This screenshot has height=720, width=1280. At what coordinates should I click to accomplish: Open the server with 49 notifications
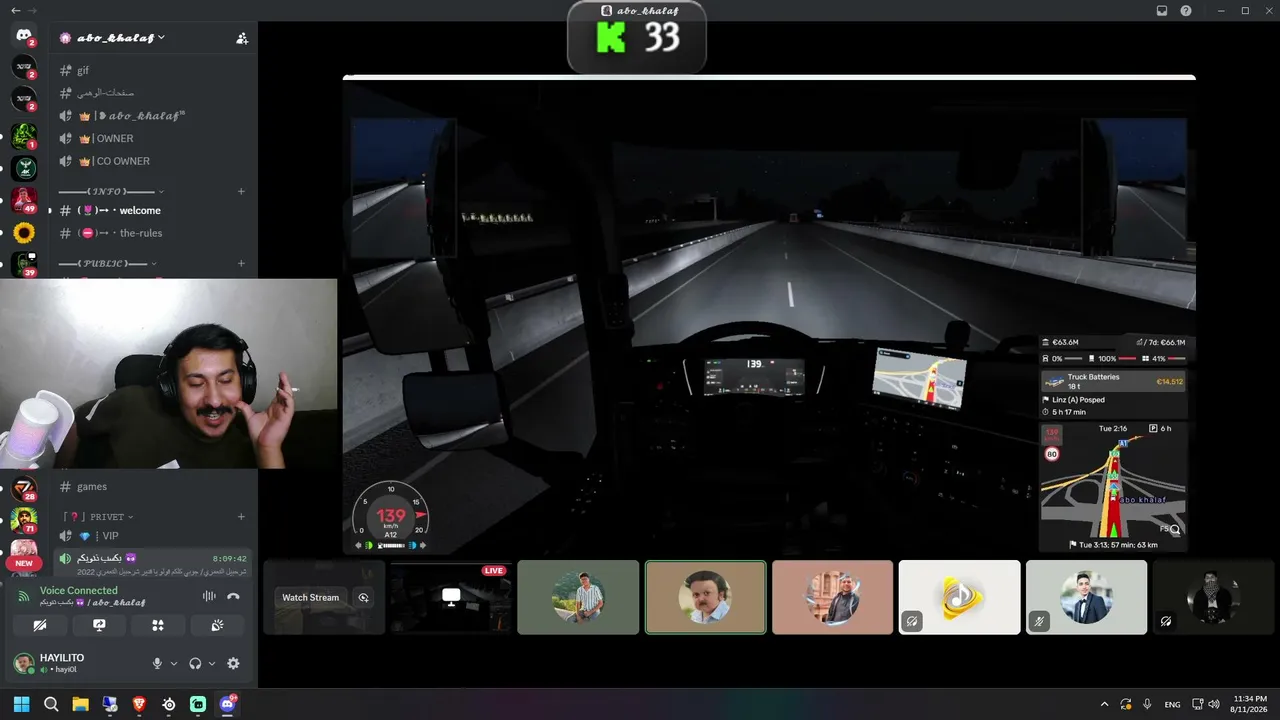click(24, 200)
